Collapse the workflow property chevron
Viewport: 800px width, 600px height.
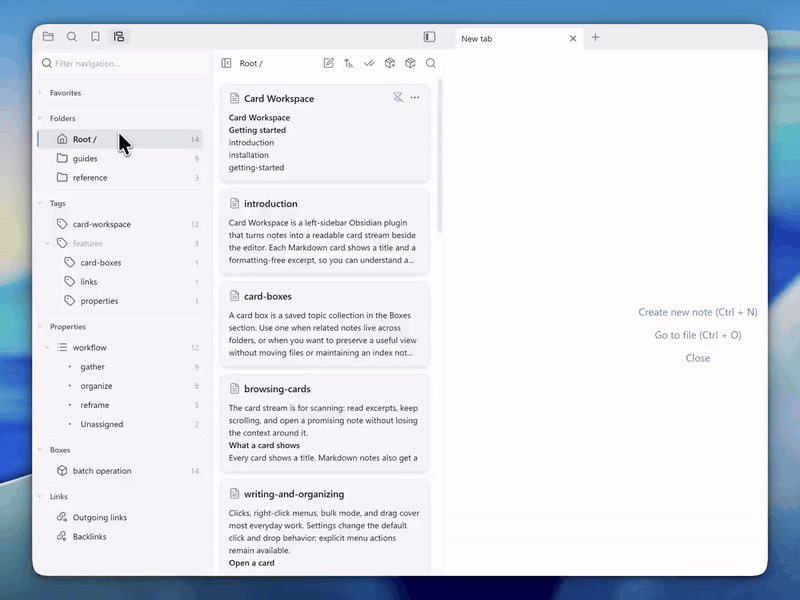(47, 347)
